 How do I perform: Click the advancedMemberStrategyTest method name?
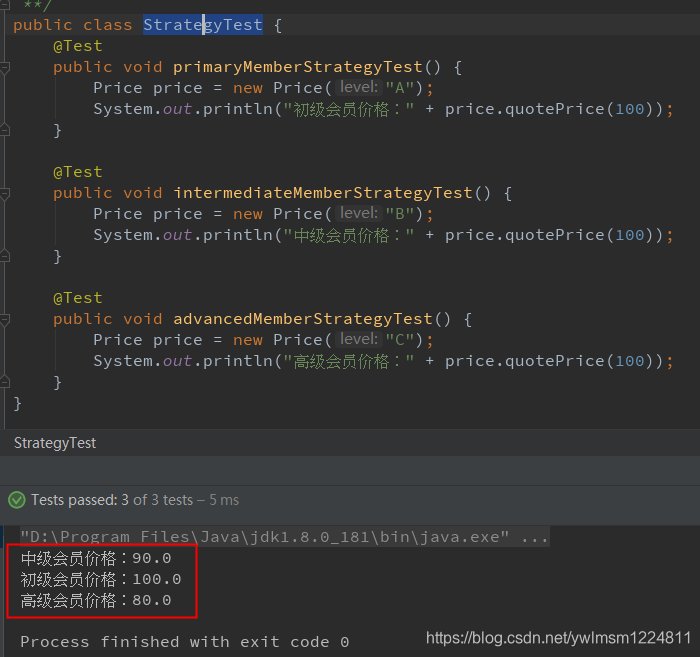(x=303, y=319)
